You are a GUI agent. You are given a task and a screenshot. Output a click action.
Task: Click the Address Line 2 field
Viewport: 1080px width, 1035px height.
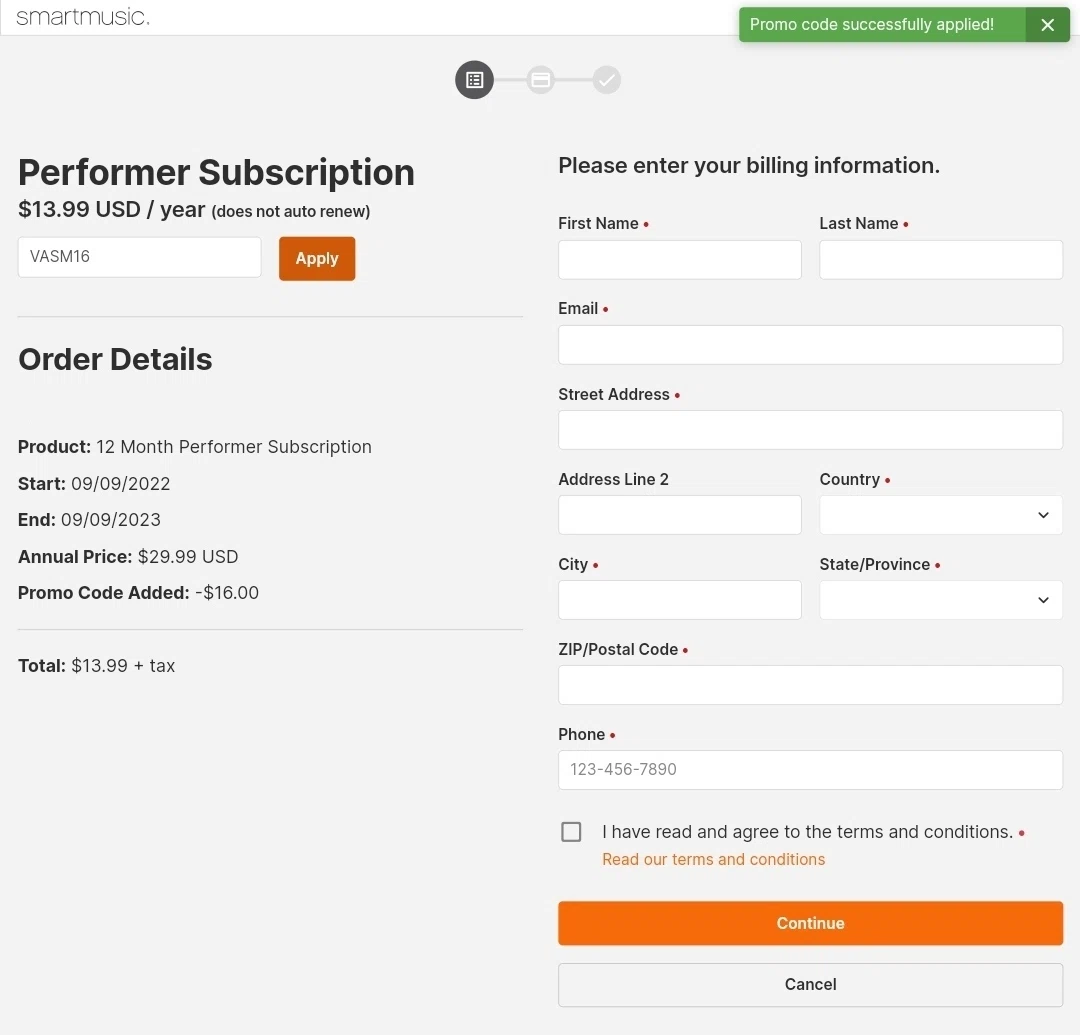[x=680, y=515]
